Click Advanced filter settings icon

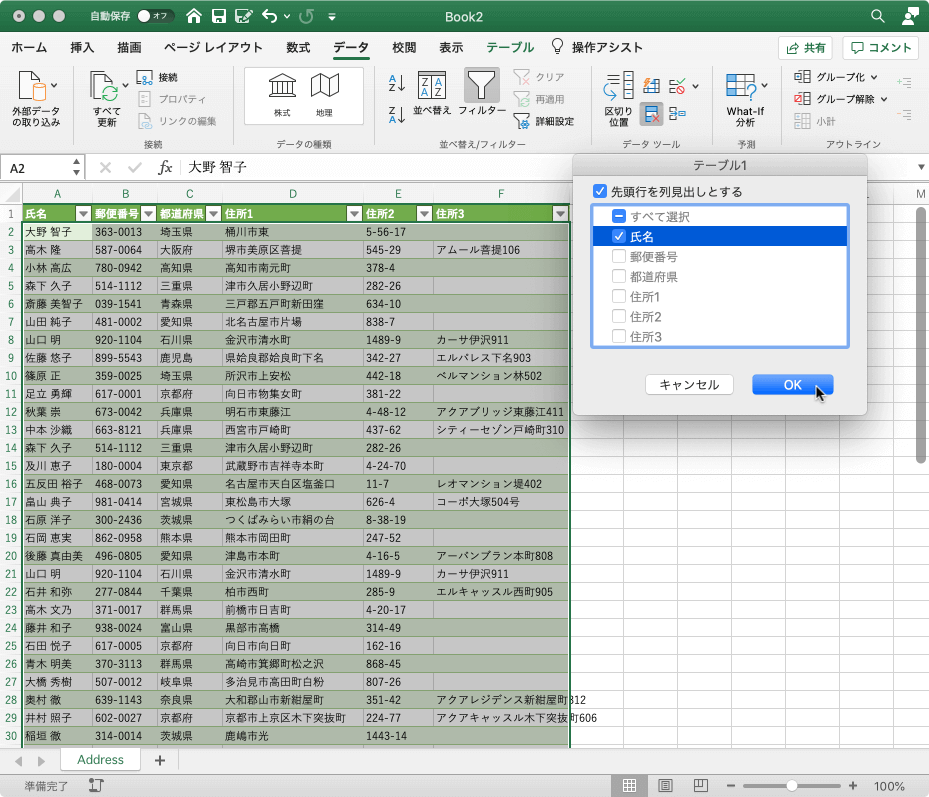521,121
